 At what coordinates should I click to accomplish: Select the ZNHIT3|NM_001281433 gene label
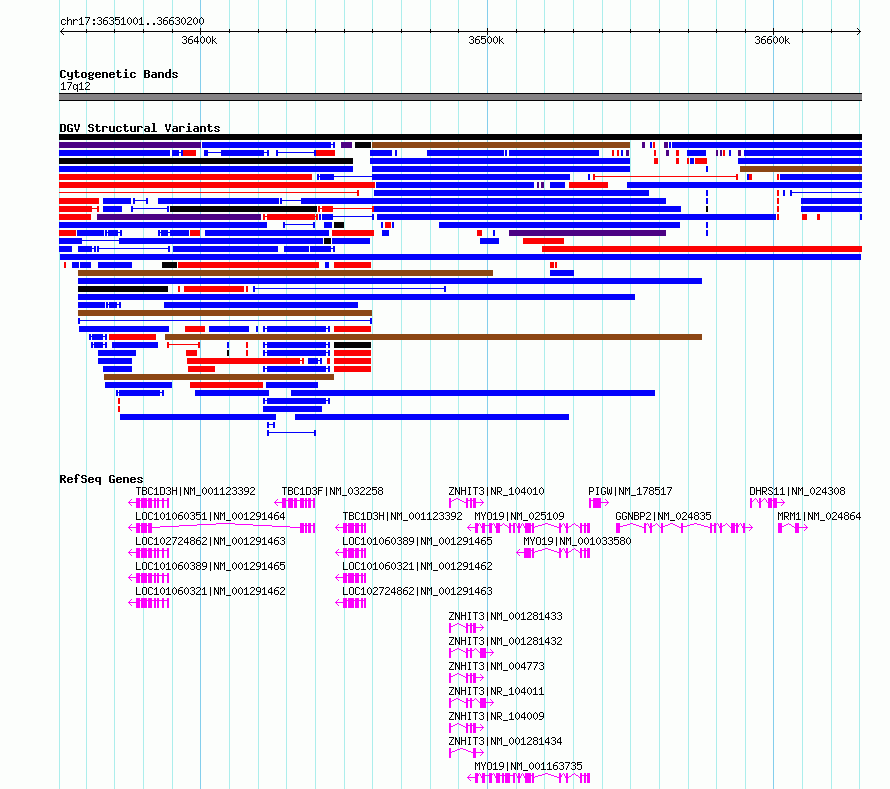(505, 616)
